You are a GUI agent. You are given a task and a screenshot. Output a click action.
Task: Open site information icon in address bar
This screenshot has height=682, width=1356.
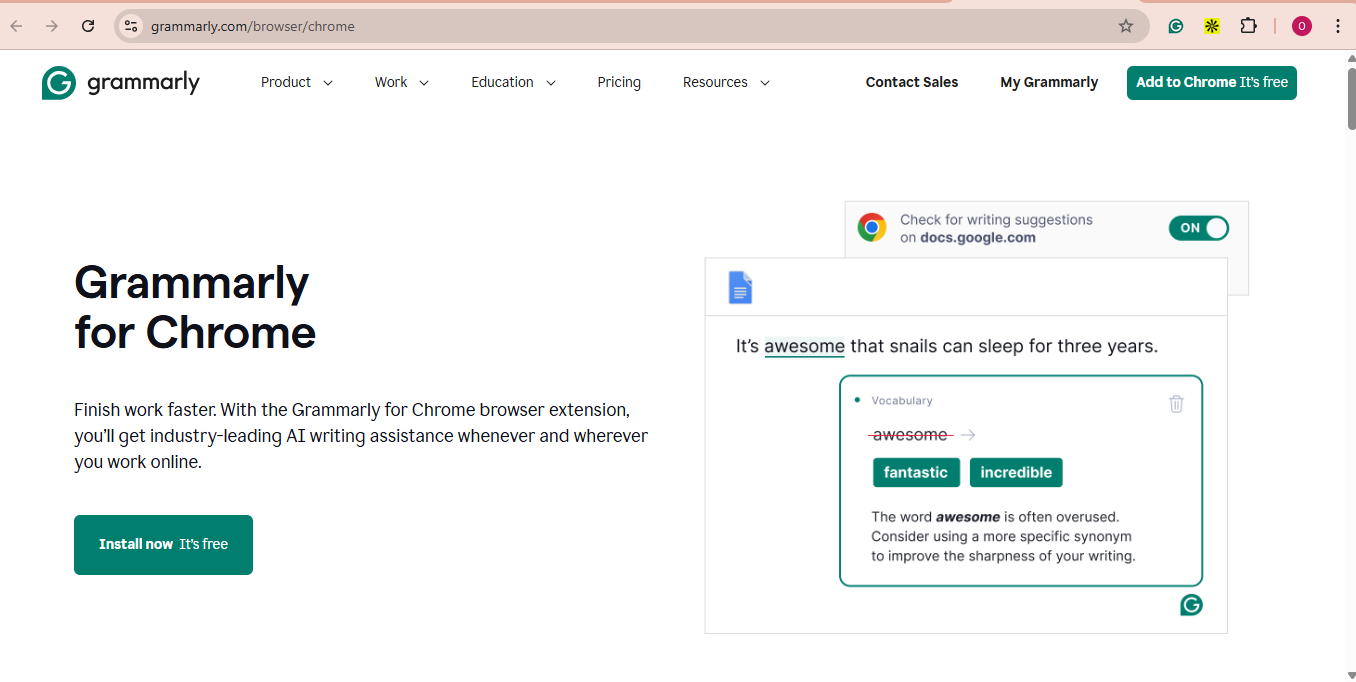click(x=131, y=26)
